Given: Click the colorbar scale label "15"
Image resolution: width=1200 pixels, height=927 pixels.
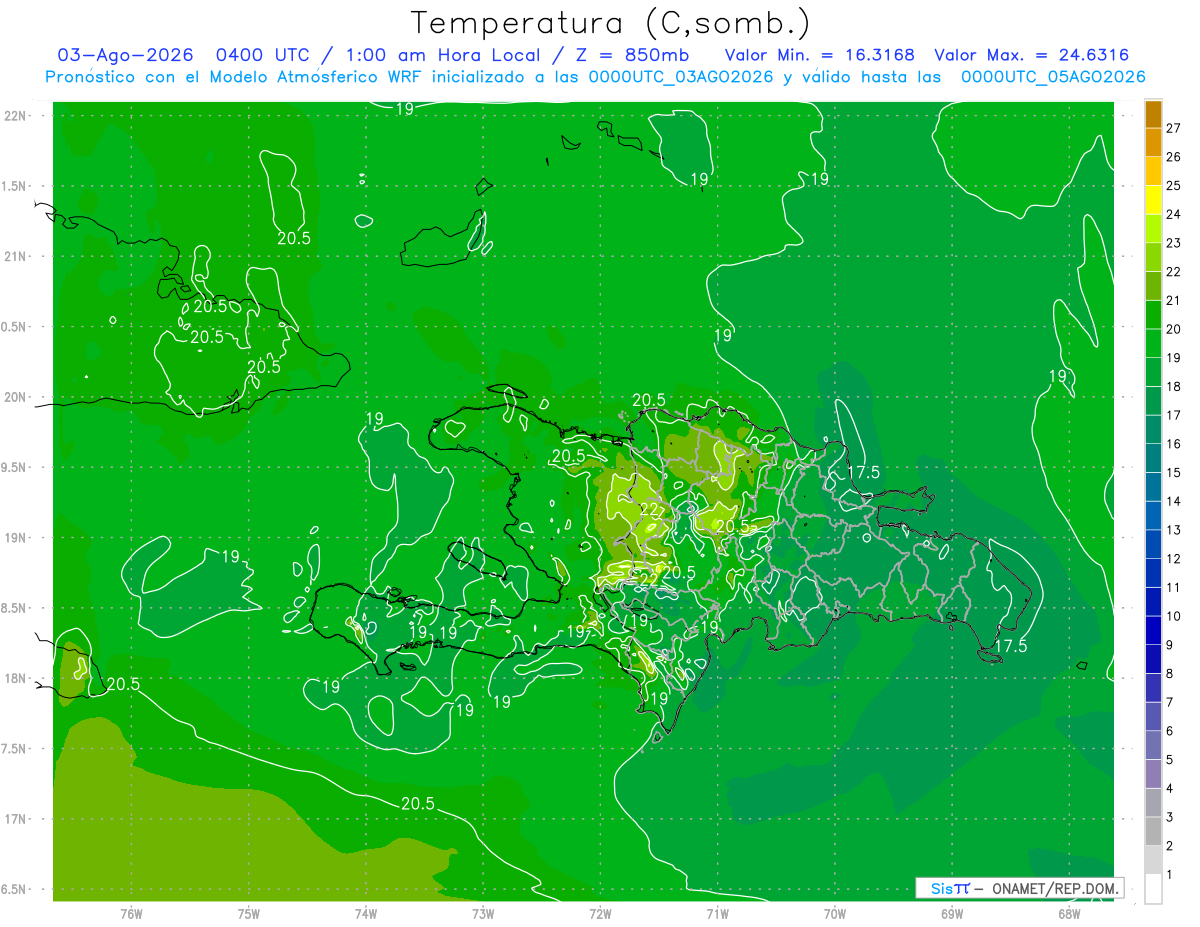Looking at the screenshot, I should [x=1173, y=472].
